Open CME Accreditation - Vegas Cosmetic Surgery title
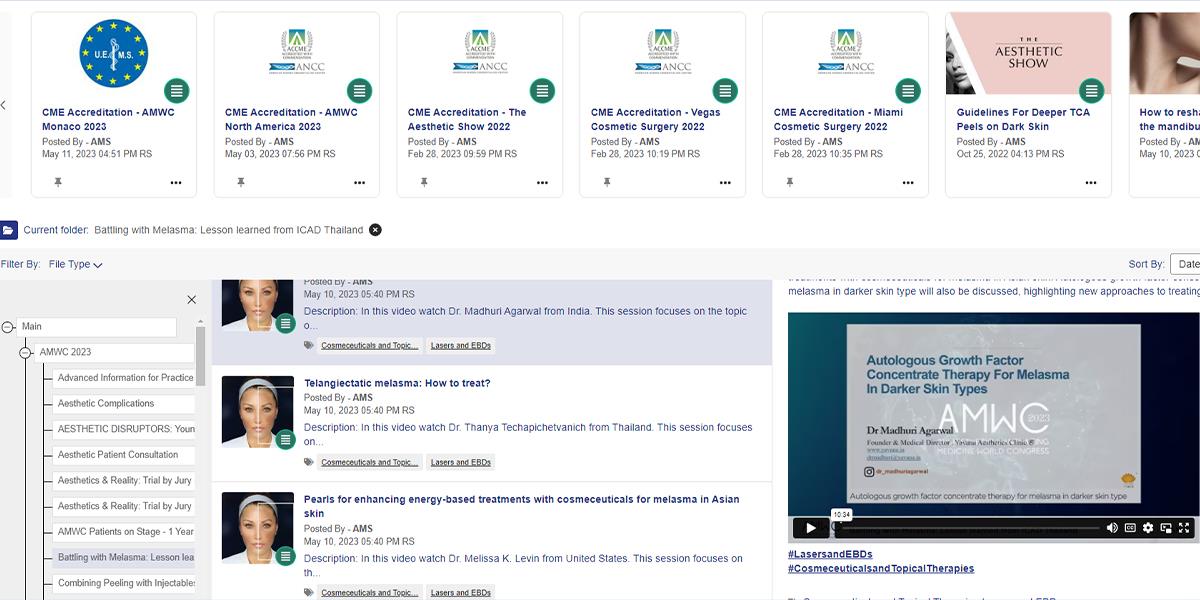1200x600 pixels. 657,119
